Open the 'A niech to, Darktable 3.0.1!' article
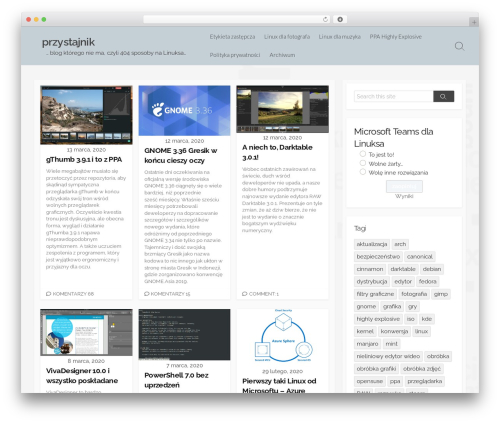The width and height of the screenshot is (500, 423). click(277, 152)
